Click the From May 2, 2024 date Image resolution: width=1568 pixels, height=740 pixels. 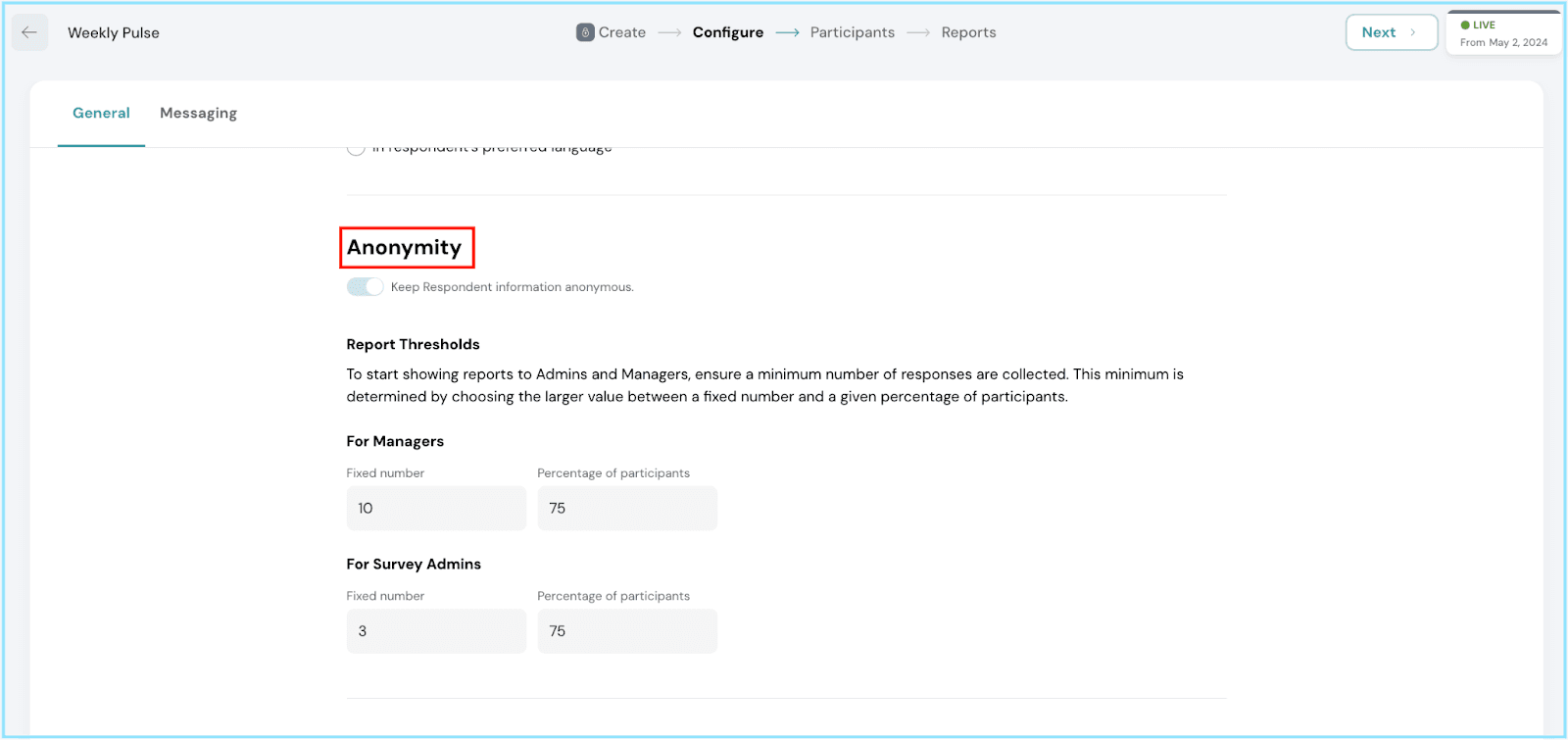pos(1503,42)
